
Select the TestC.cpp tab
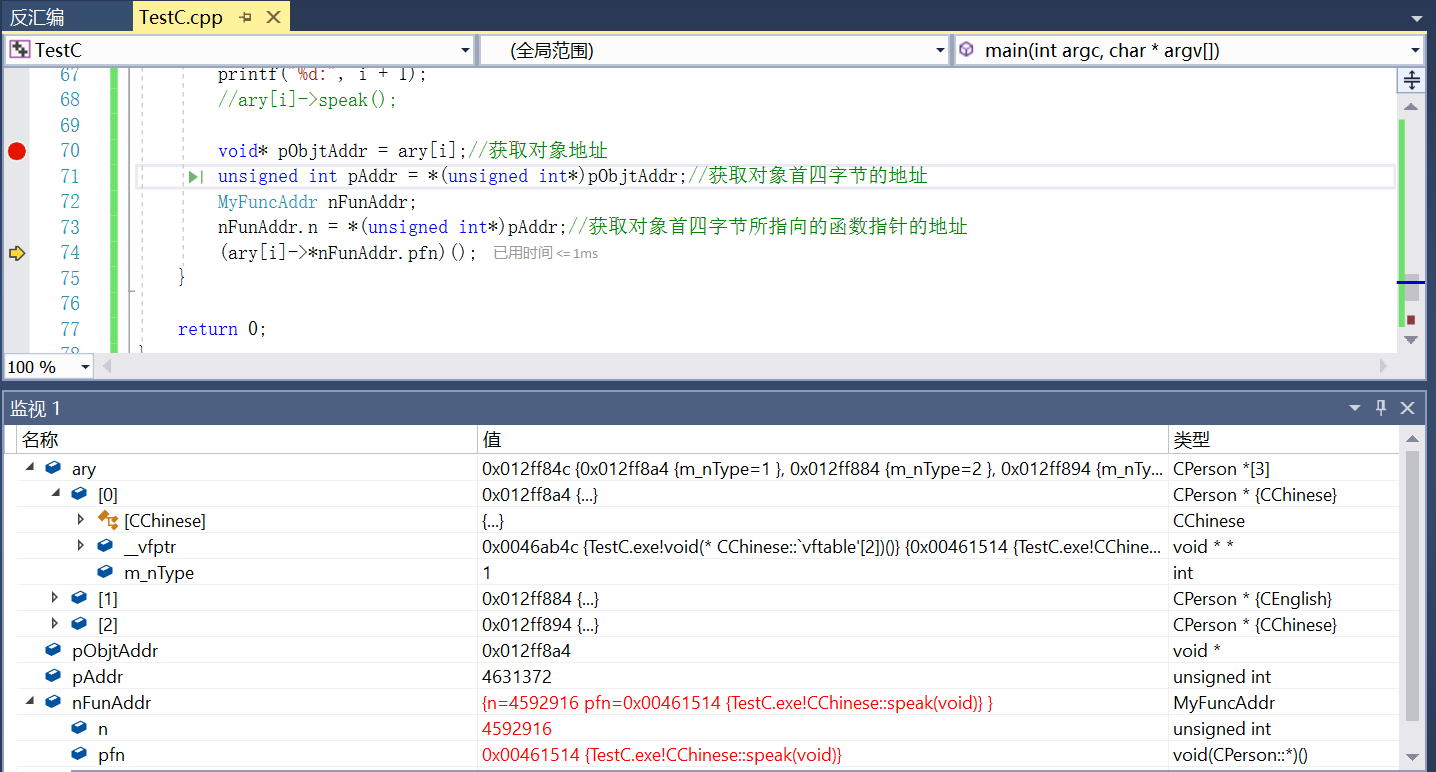click(181, 18)
